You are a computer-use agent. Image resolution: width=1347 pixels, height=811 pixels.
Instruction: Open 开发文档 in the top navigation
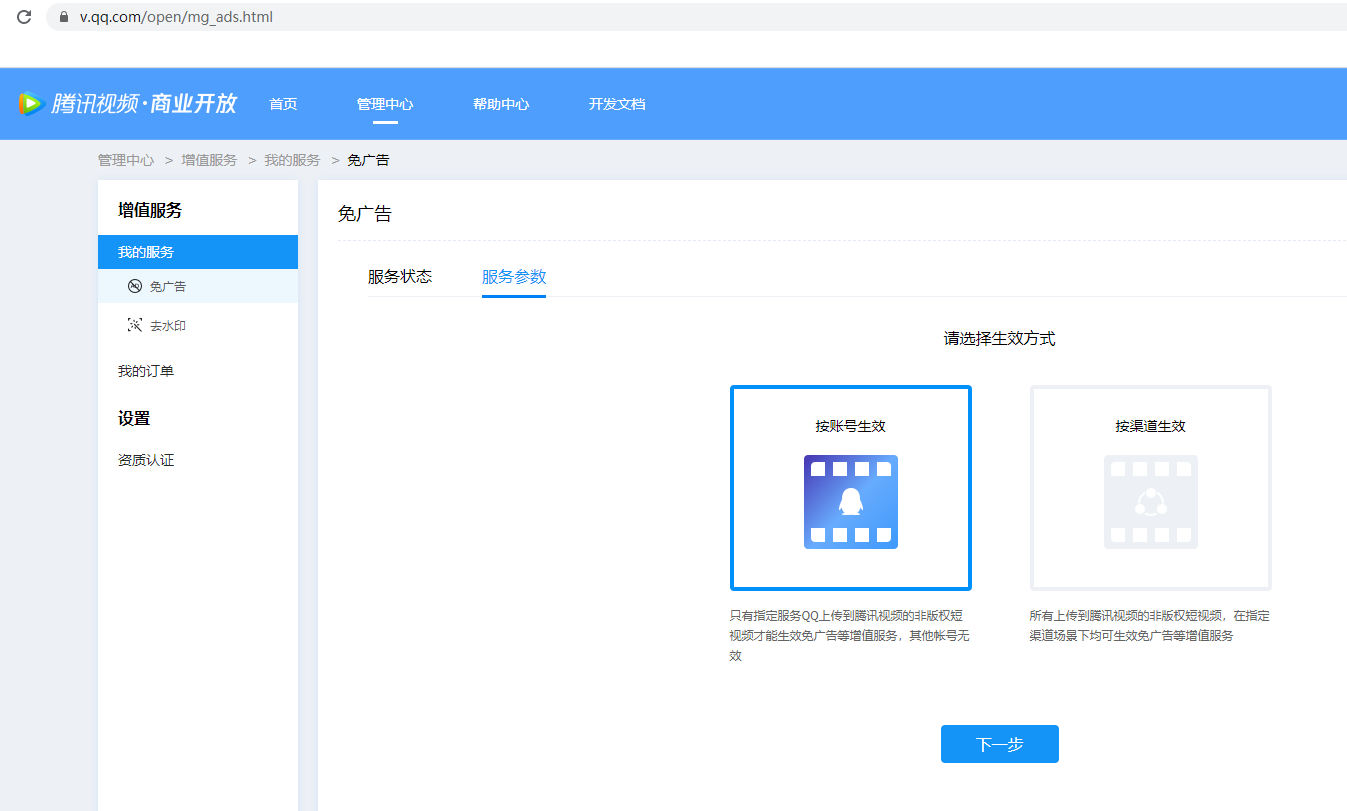[x=617, y=104]
